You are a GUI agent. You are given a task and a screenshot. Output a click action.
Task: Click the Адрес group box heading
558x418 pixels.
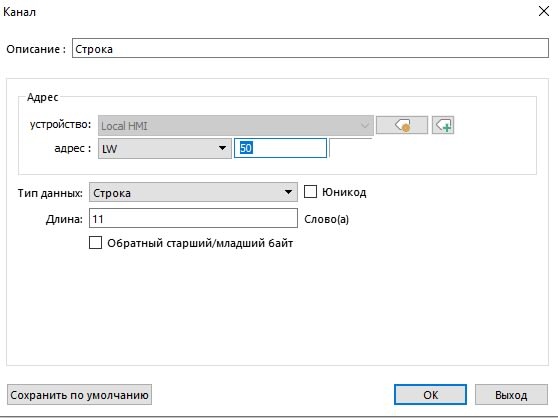42,97
